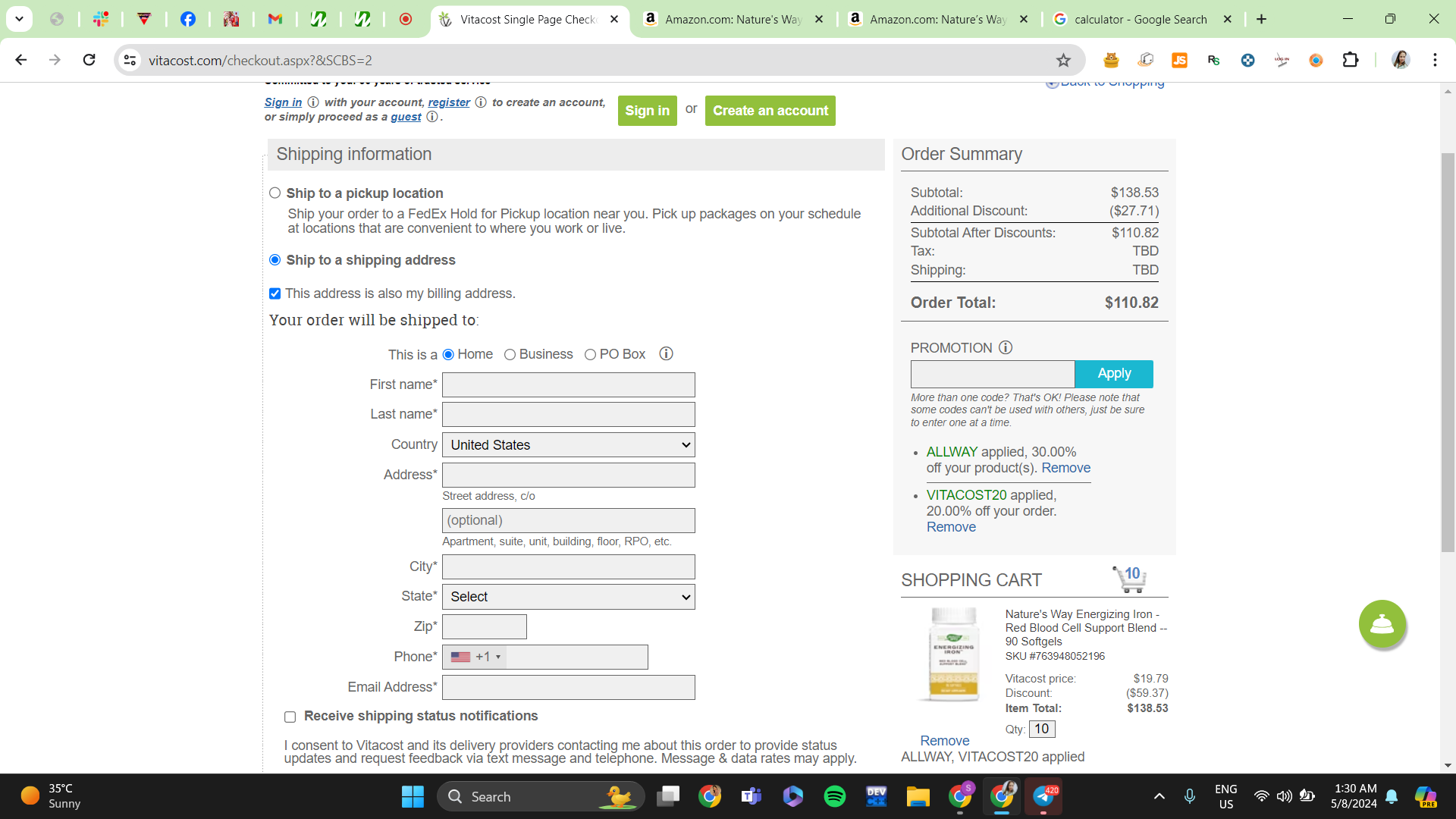
Task: Open the Chrome profile avatar
Action: (1401, 60)
